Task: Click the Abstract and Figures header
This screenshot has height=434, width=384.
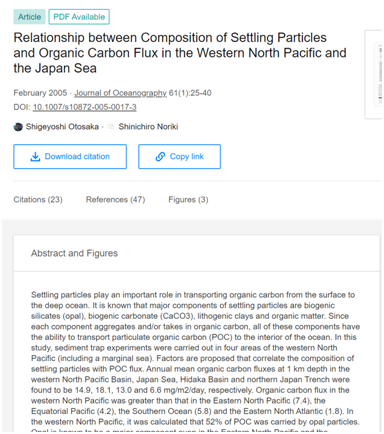Action: click(74, 253)
